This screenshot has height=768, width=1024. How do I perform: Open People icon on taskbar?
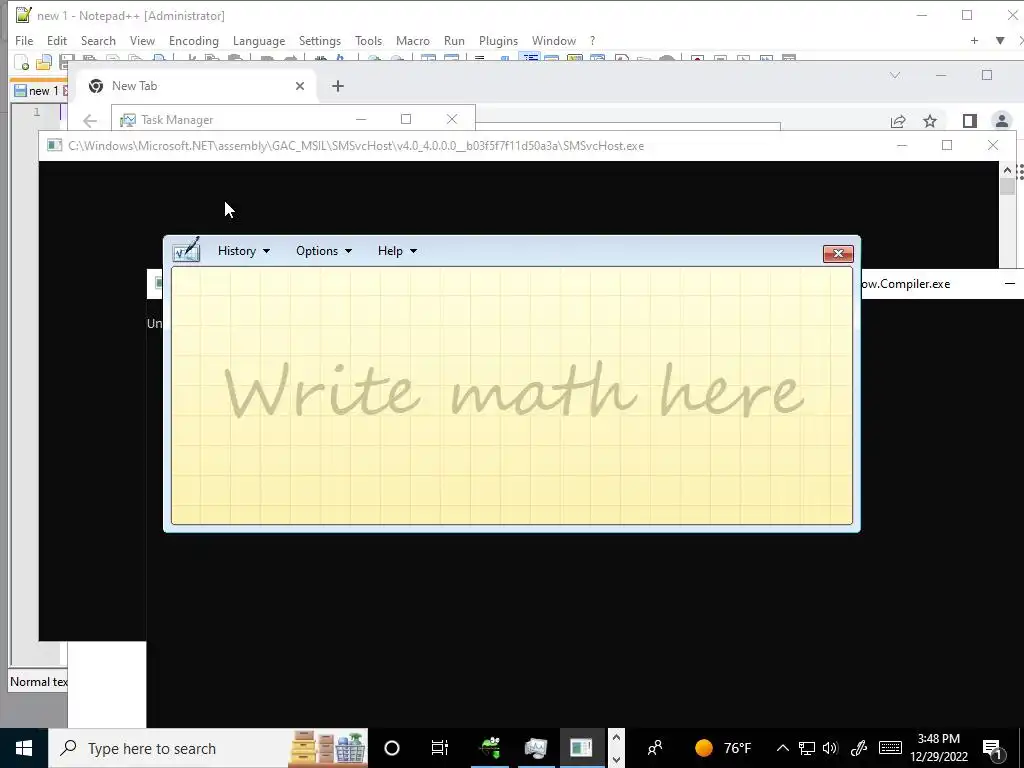pos(654,748)
